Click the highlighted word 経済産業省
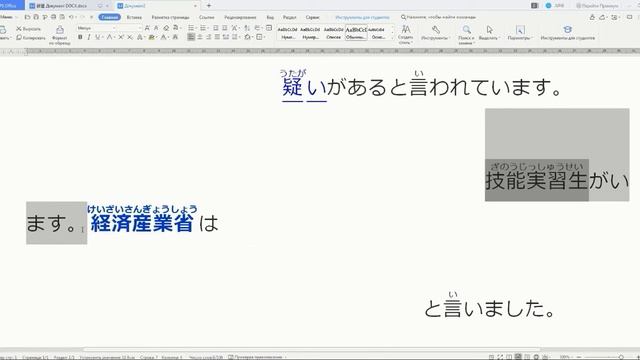 click(142, 223)
